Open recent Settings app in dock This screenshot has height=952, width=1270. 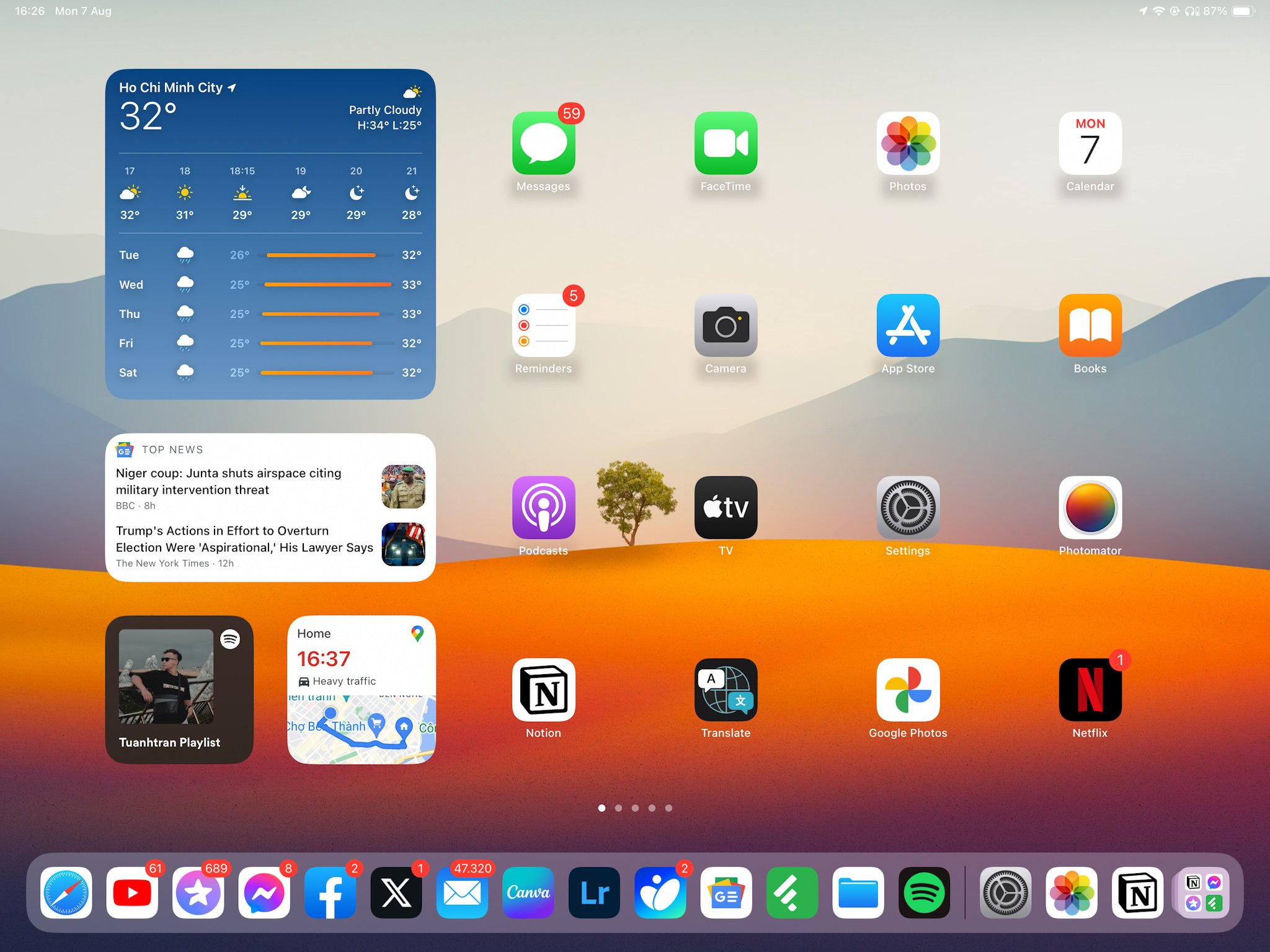click(1006, 892)
